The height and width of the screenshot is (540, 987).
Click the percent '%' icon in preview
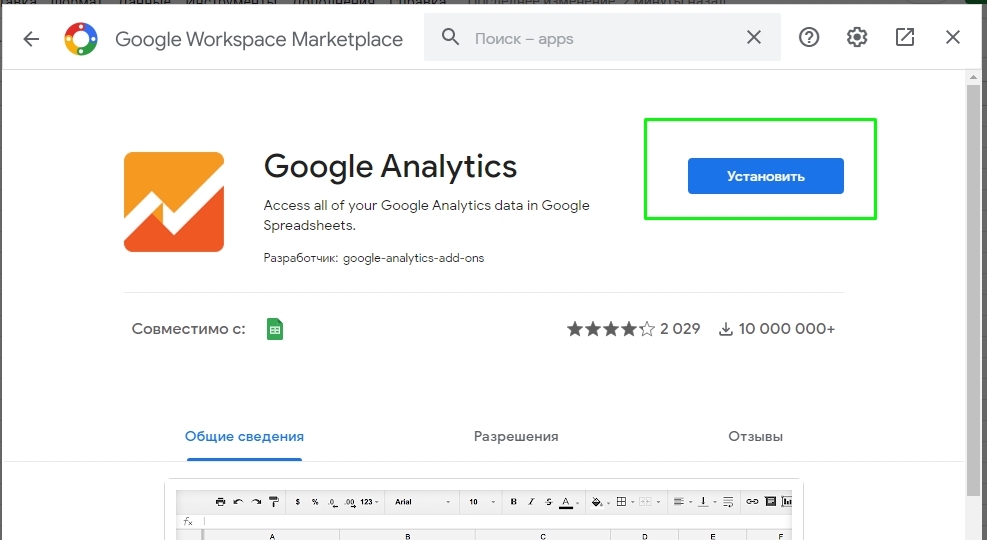pos(315,502)
